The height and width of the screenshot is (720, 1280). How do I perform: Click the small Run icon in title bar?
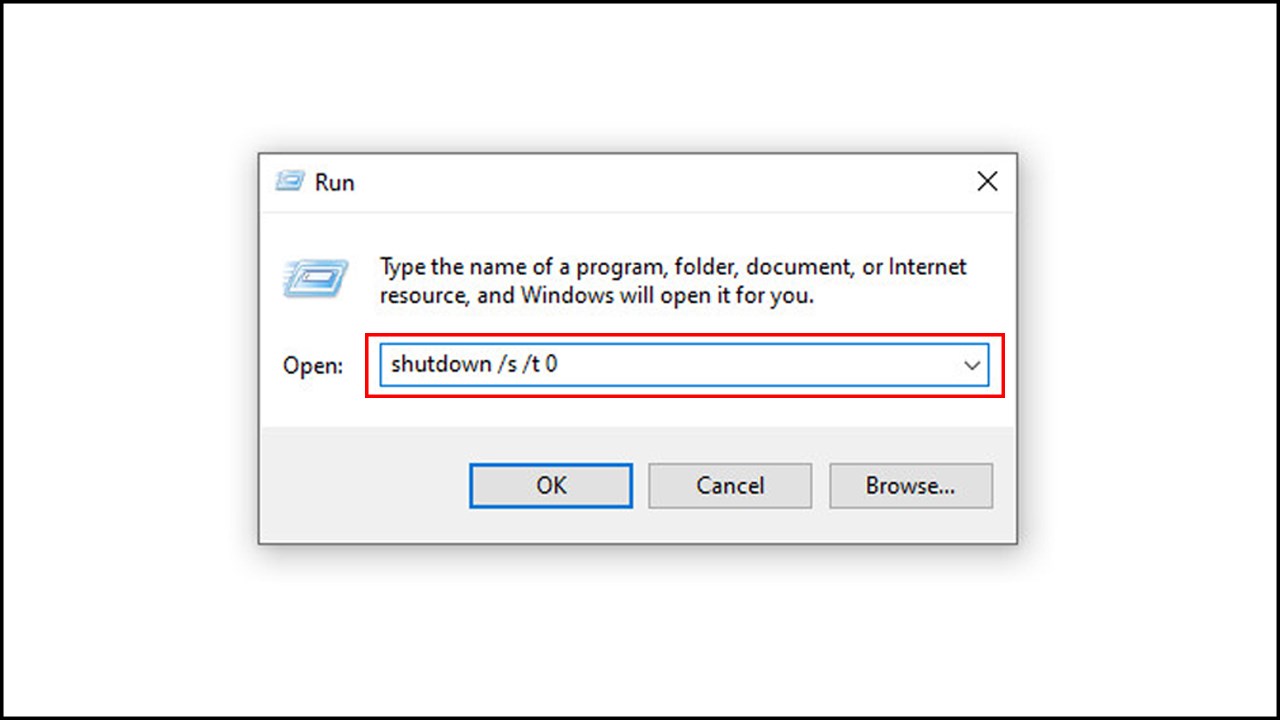290,182
